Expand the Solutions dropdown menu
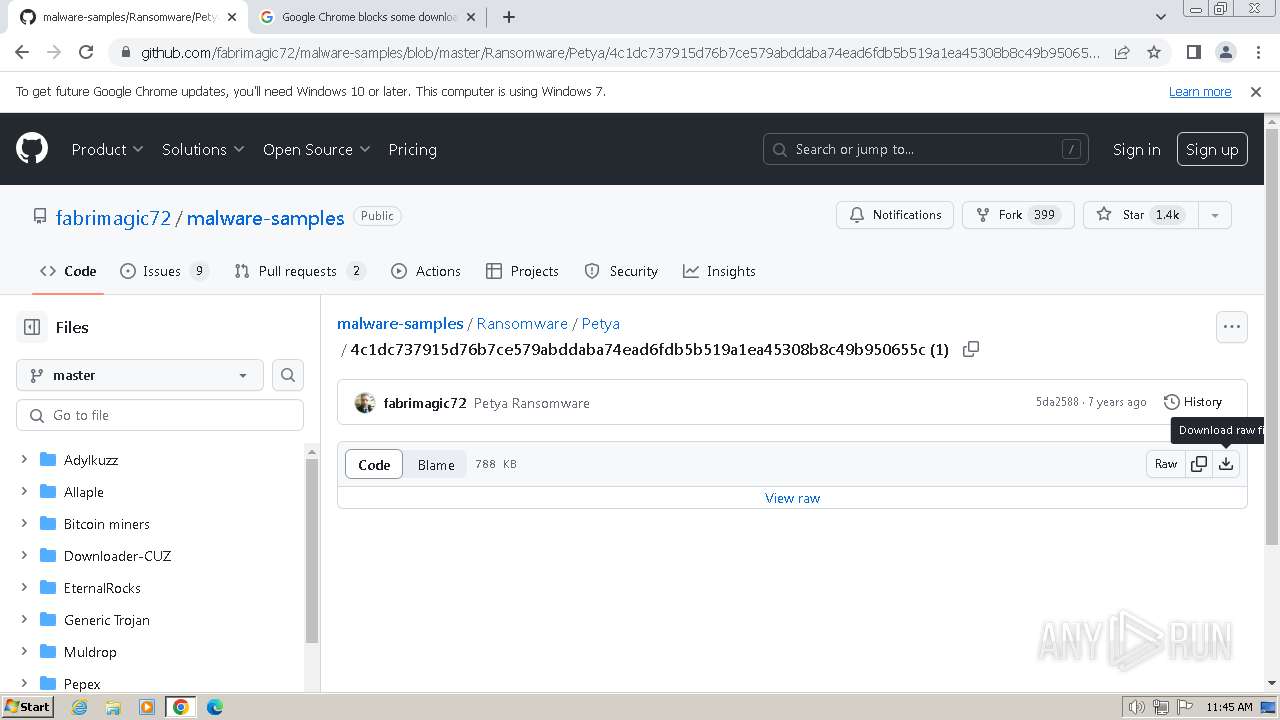Screen dimensions: 1280x720 [x=203, y=149]
